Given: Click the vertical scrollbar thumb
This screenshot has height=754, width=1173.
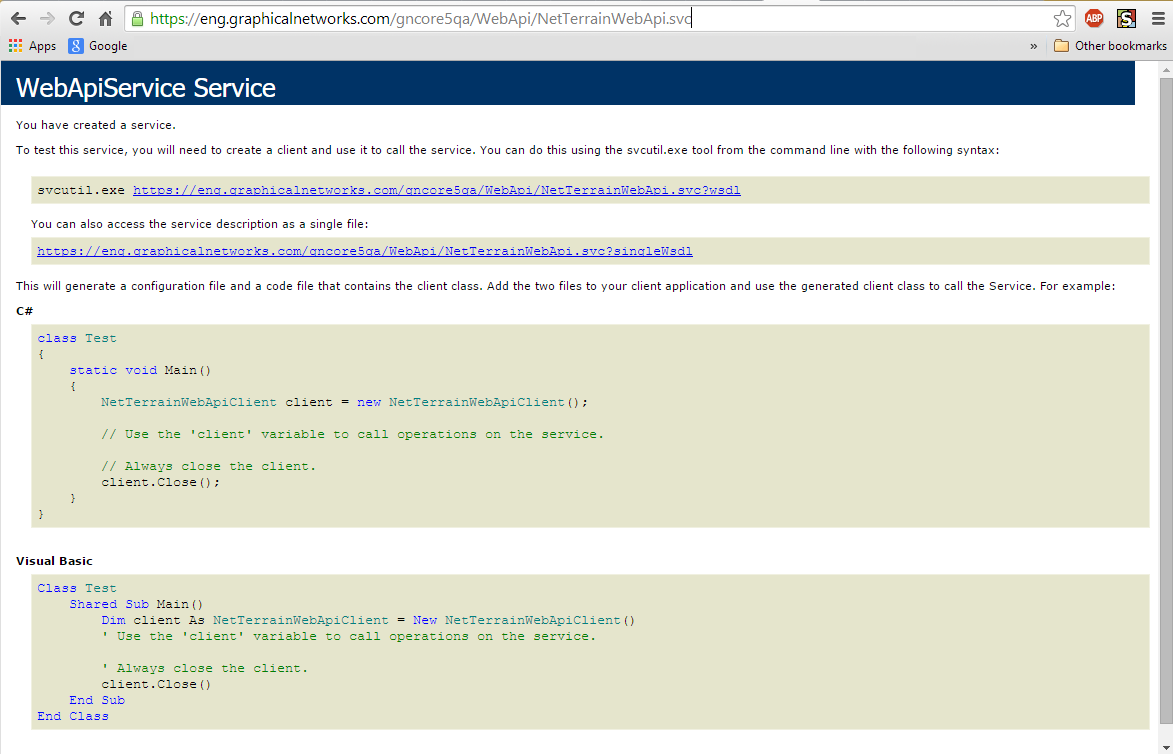Looking at the screenshot, I should pyautogui.click(x=1164, y=400).
